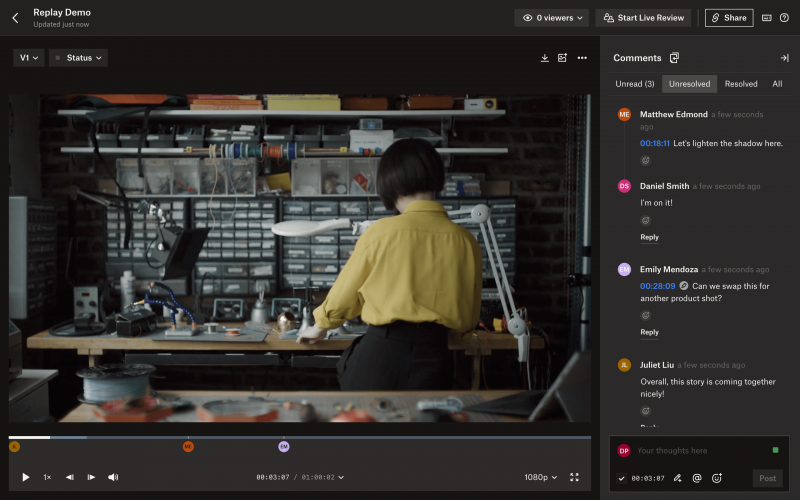Image resolution: width=800 pixels, height=500 pixels.
Task: Switch to Resolved tab
Action: [x=741, y=84]
